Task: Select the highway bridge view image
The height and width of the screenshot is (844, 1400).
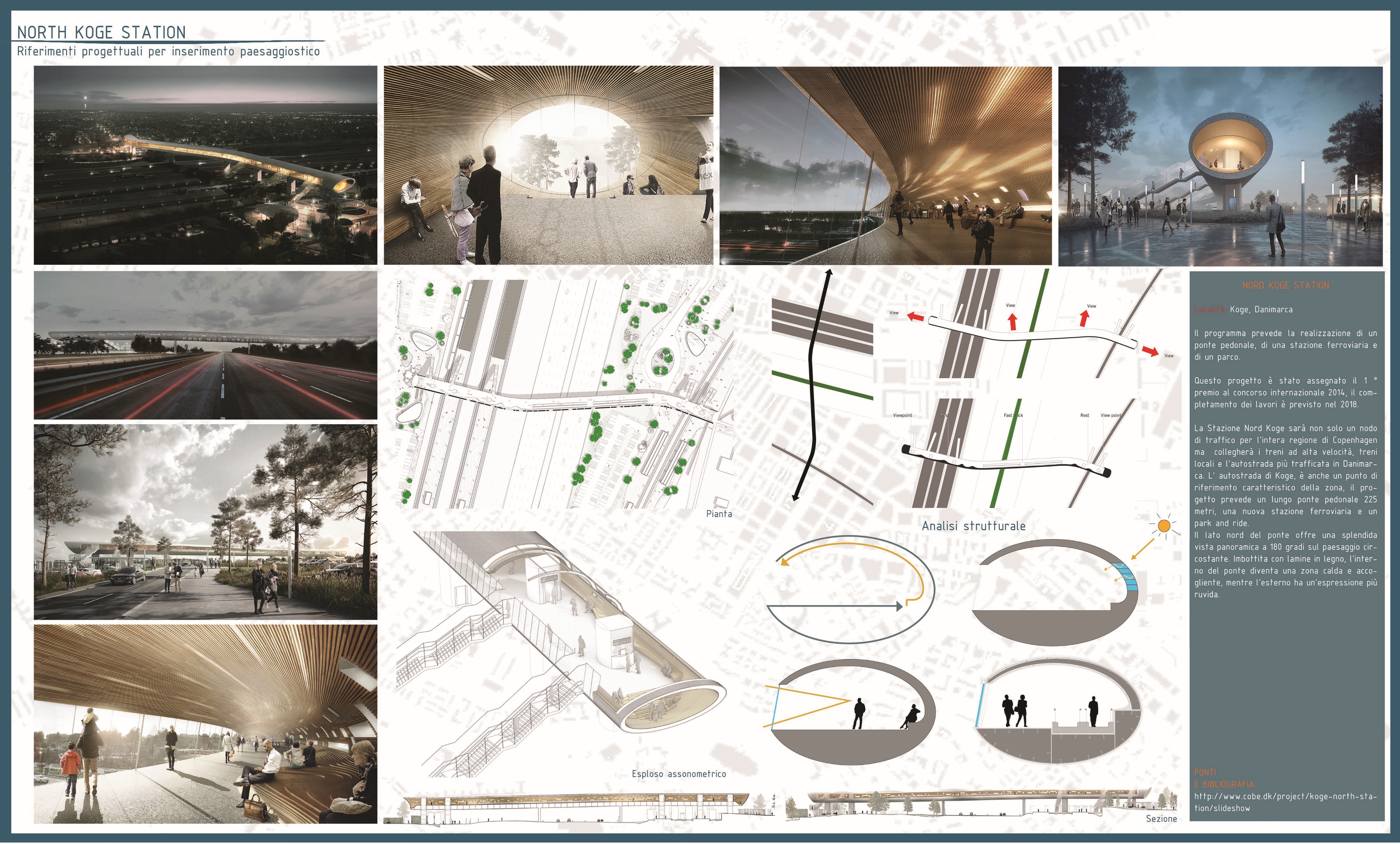Action: 205,345
